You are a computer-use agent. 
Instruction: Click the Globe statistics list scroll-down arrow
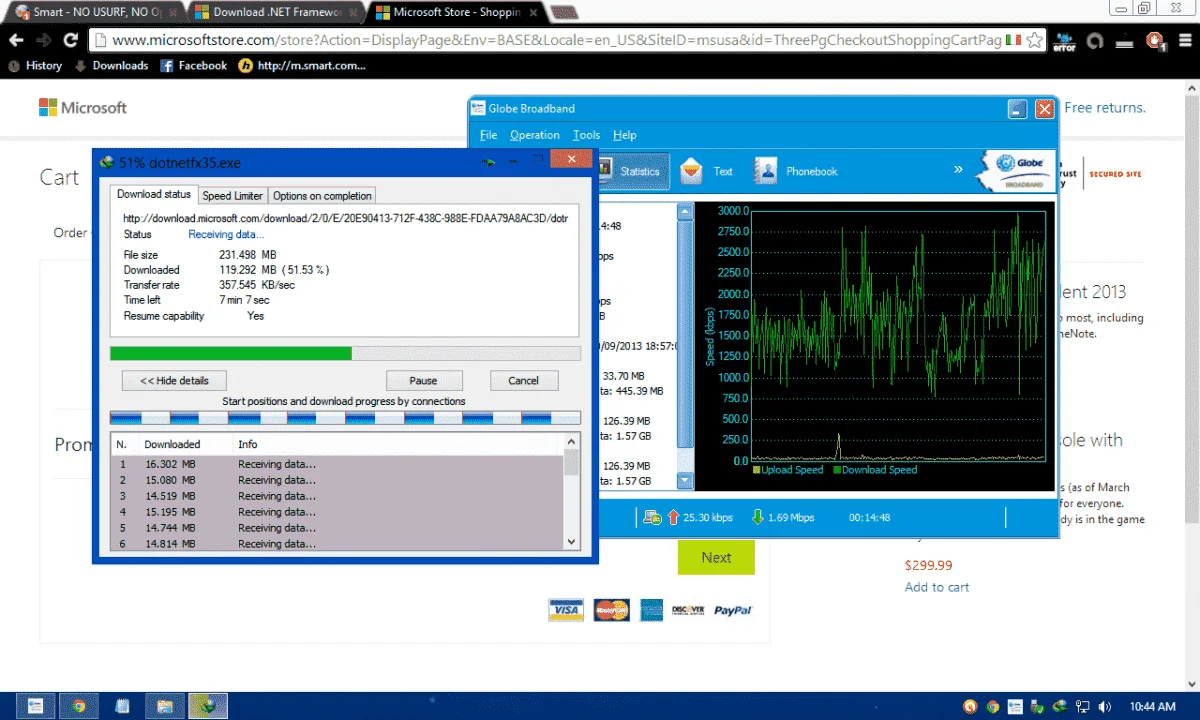685,481
